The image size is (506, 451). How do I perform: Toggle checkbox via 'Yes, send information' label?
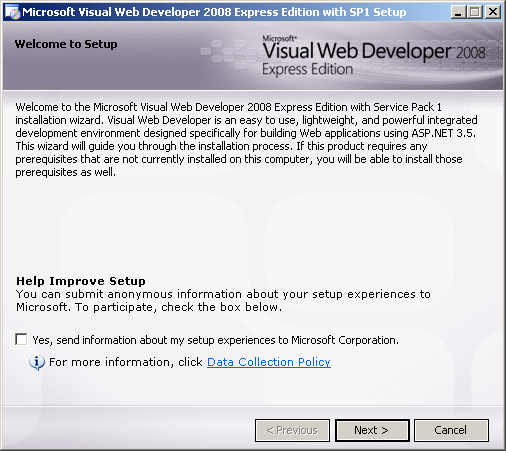pyautogui.click(x=215, y=340)
